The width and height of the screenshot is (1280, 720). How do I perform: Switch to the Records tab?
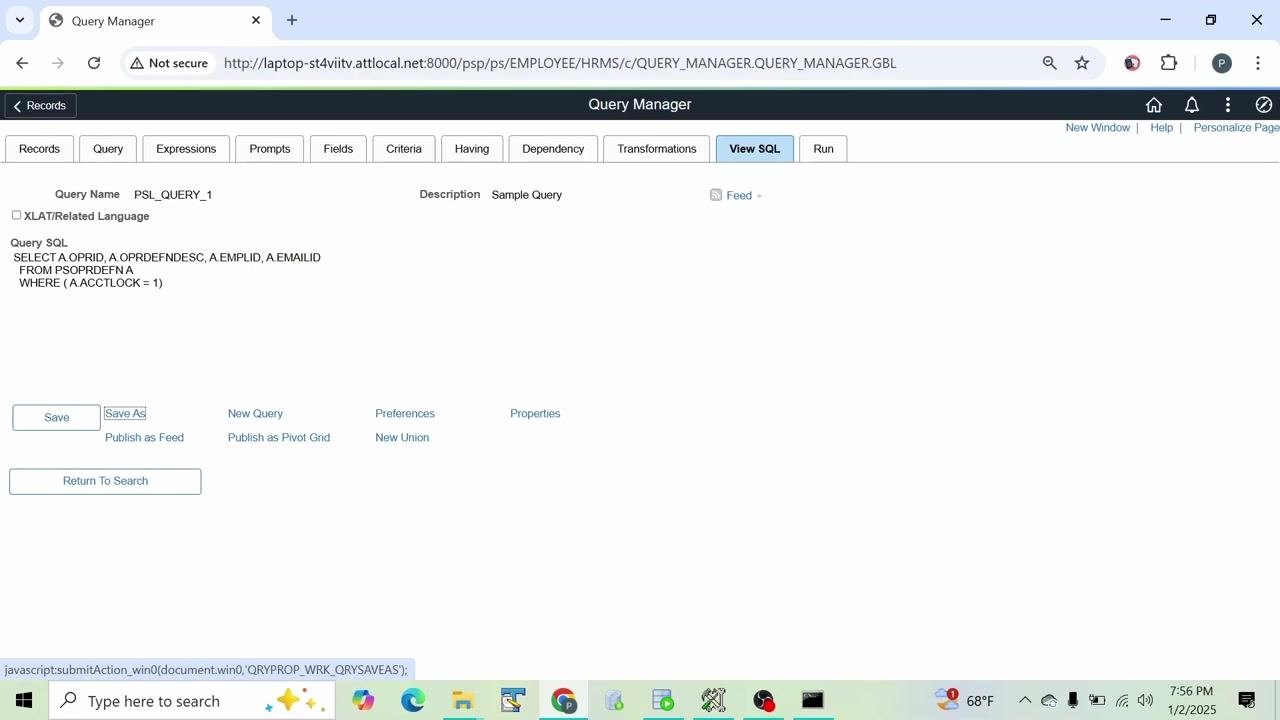click(39, 149)
